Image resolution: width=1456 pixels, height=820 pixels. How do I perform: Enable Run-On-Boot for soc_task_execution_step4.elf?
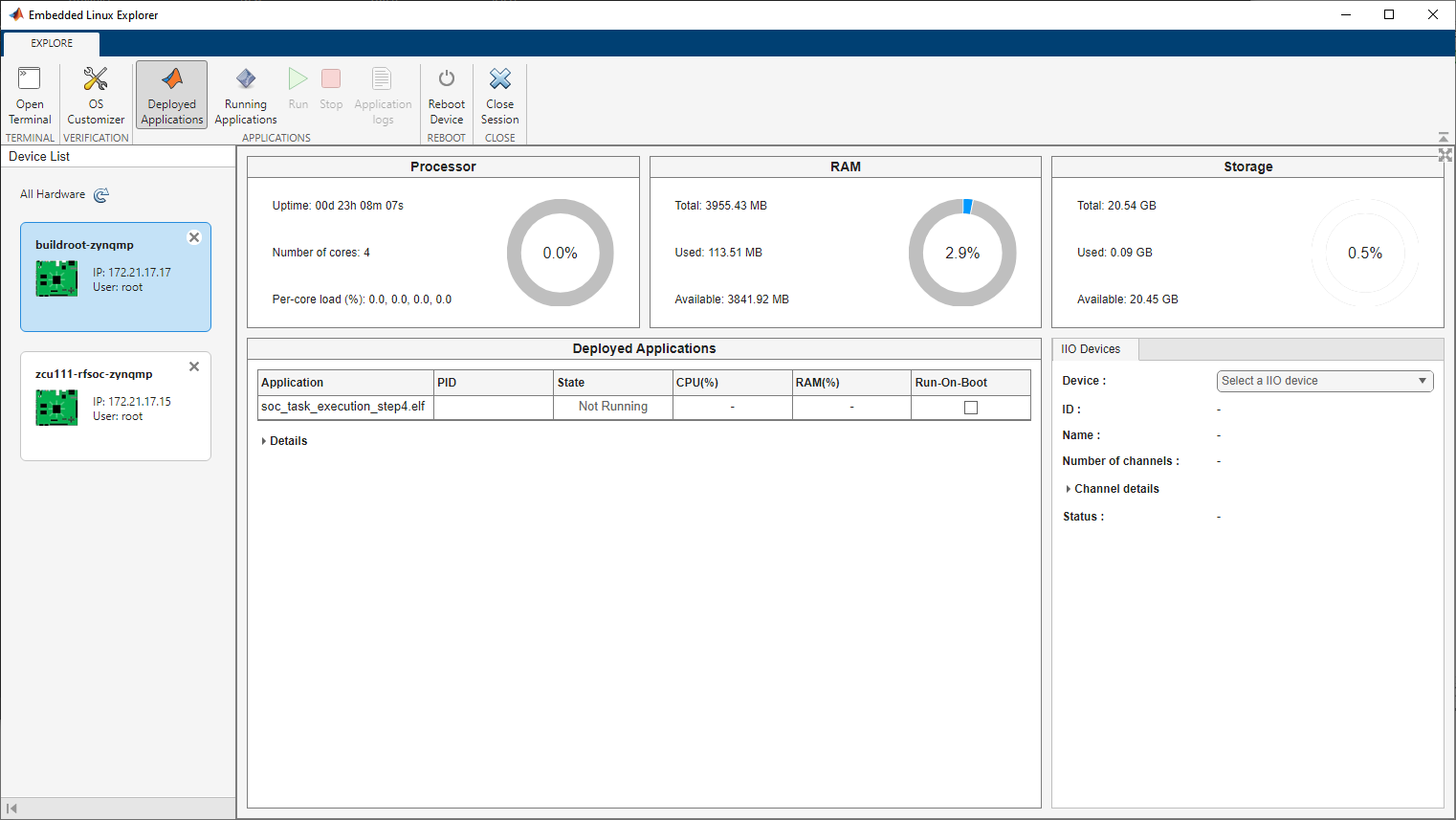pos(971,408)
